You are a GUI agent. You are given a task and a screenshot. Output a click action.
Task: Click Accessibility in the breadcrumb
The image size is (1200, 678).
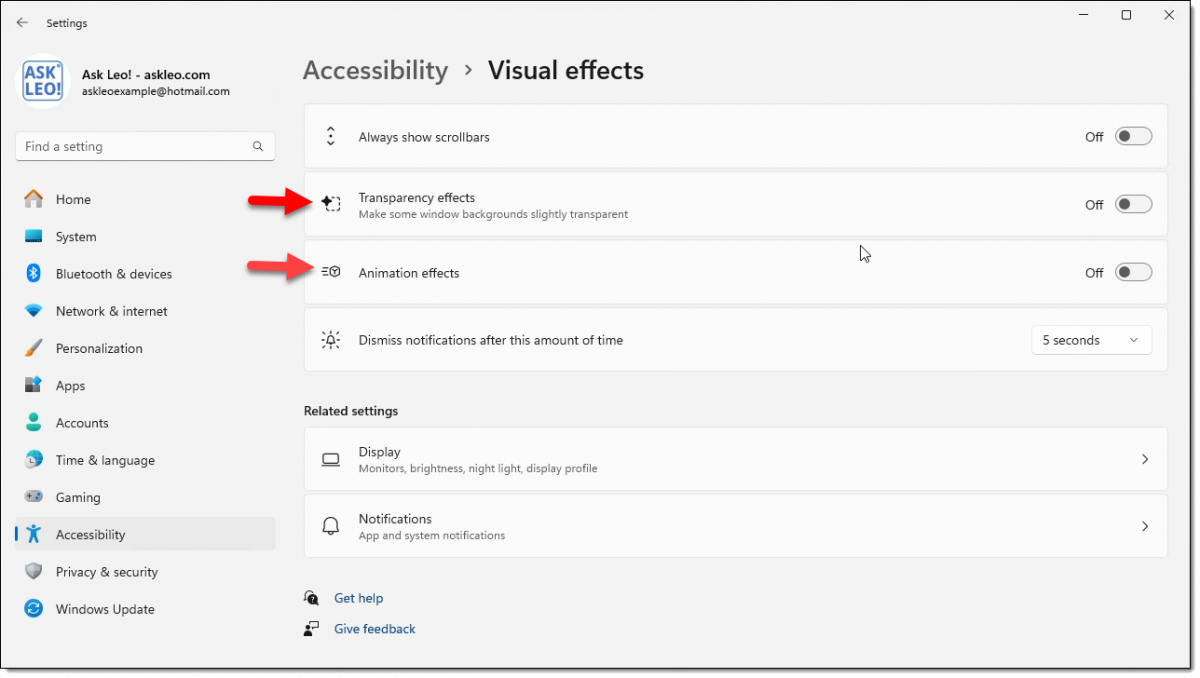pyautogui.click(x=375, y=70)
